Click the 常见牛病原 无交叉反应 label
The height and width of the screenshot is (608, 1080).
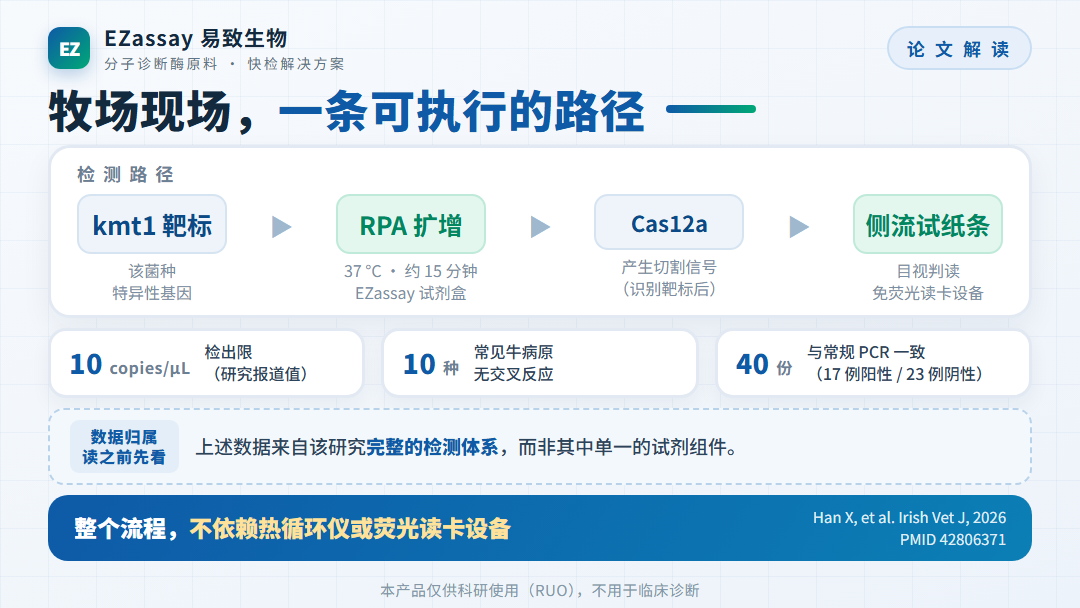pos(514,363)
